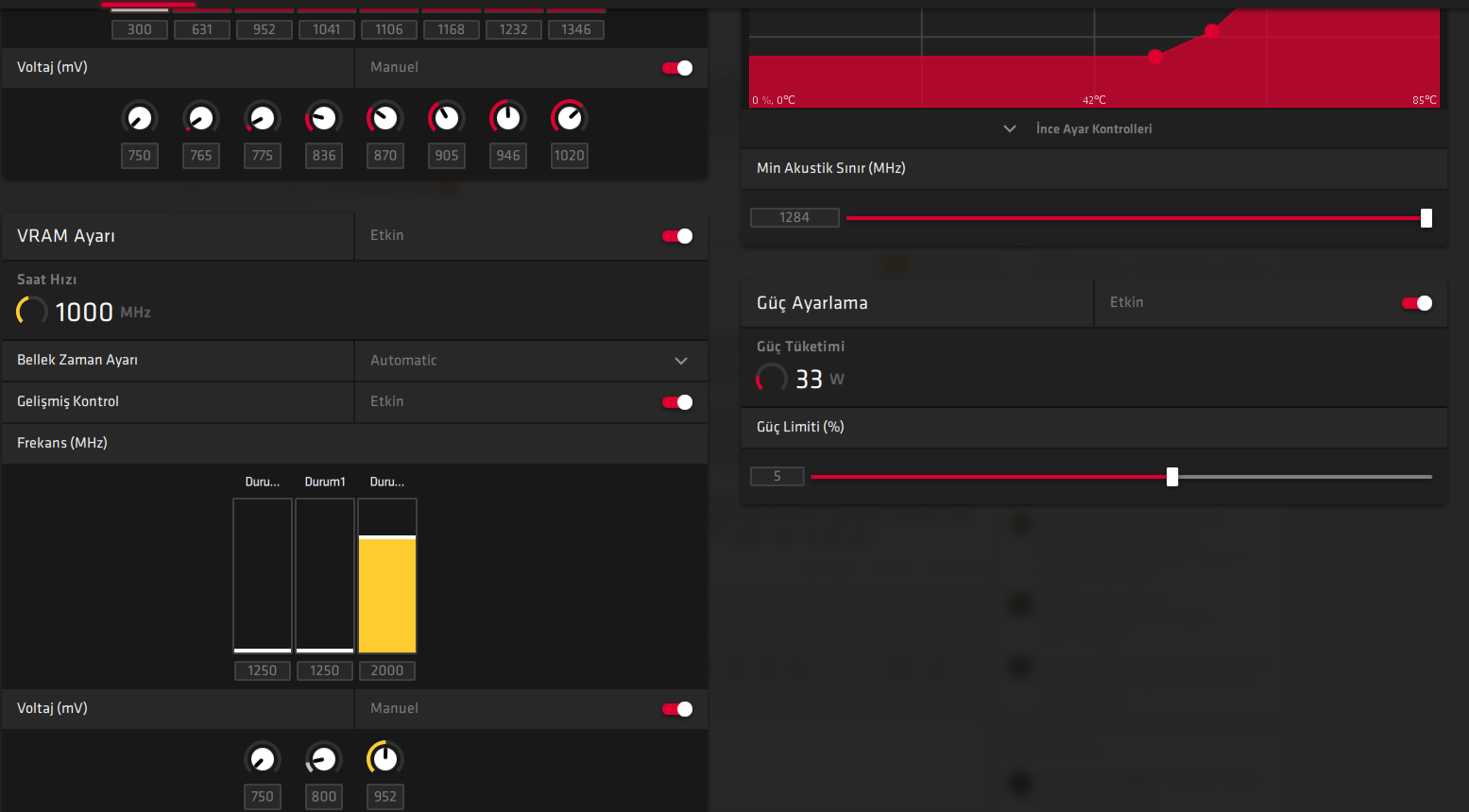Screen dimensions: 1469x812
Task: Click the yellow VRAM voltage knob
Action: [385, 758]
